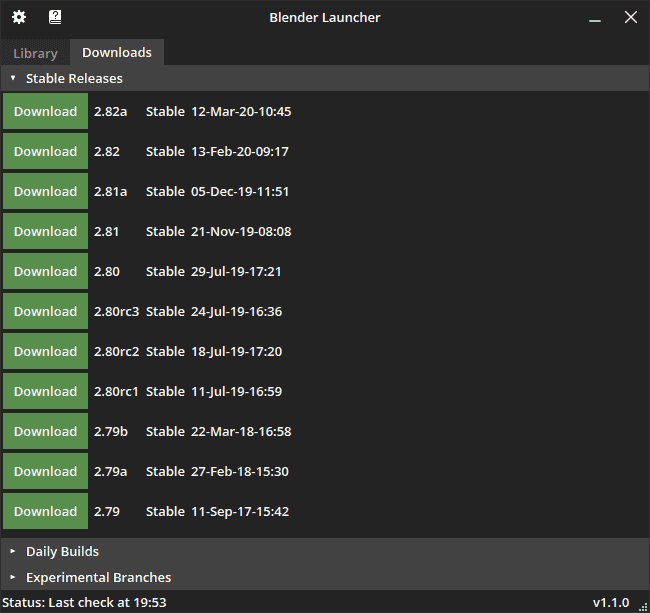
Task: Download Blender 2.80rc2 build
Action: [x=46, y=351]
